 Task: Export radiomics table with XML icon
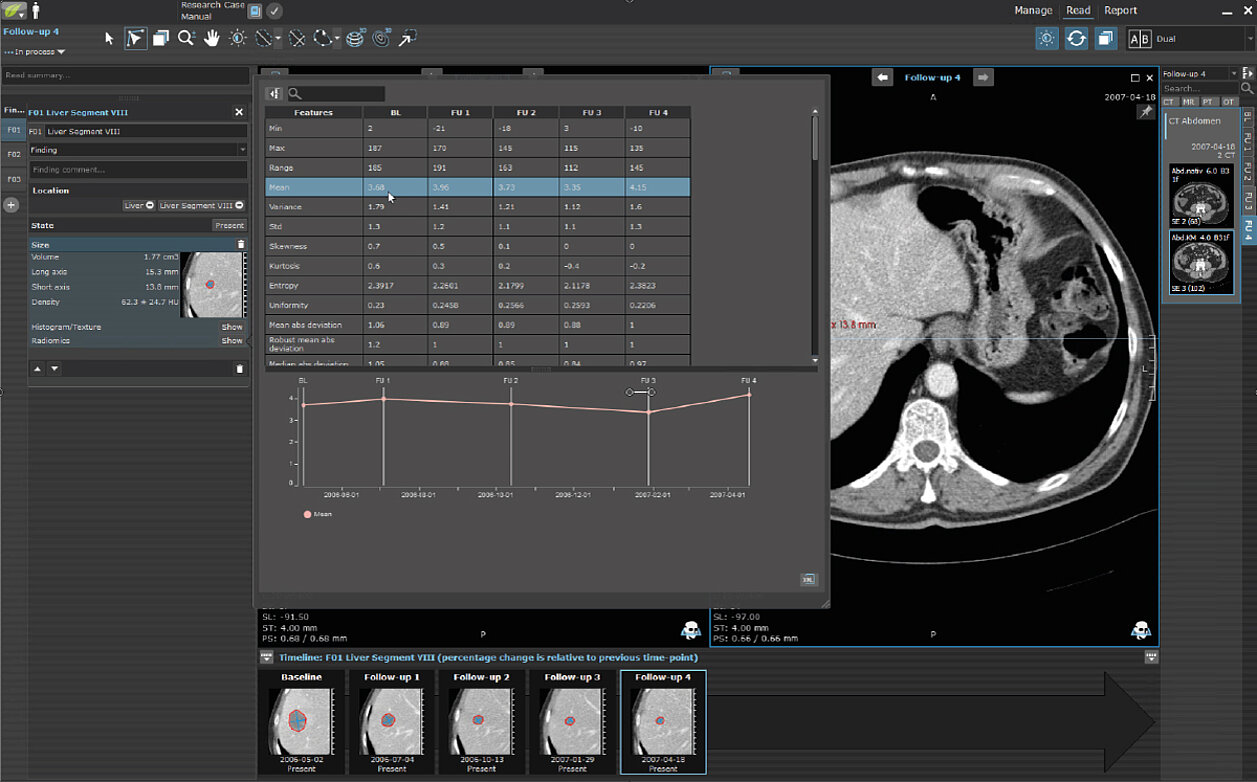pyautogui.click(x=808, y=579)
